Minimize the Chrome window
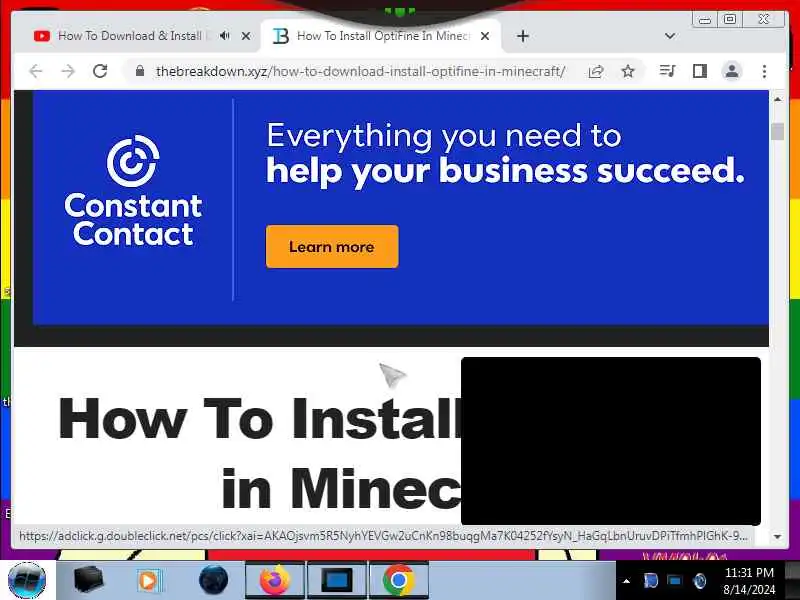 pos(705,20)
